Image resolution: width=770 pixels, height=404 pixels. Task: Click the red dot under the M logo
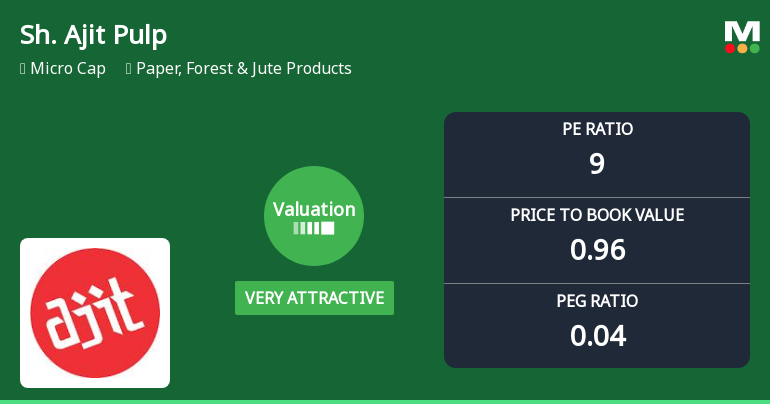click(730, 48)
